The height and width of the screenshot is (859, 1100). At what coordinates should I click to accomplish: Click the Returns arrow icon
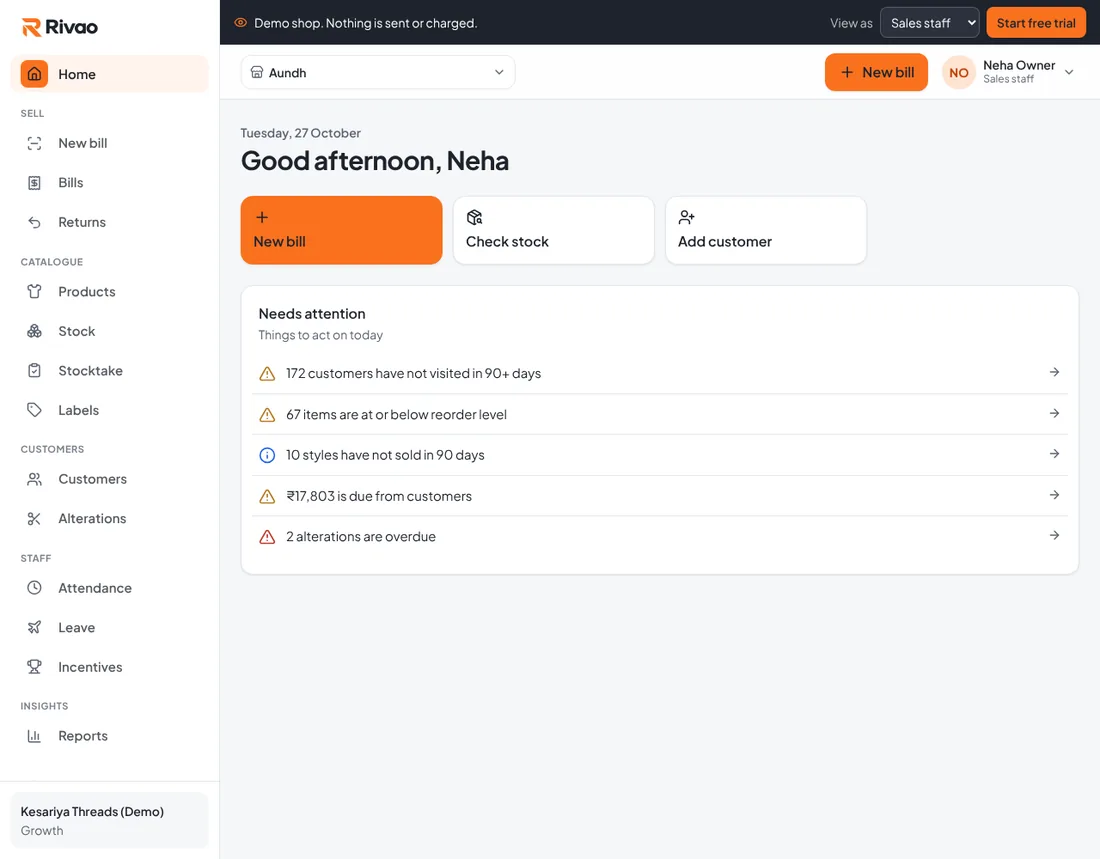[34, 222]
